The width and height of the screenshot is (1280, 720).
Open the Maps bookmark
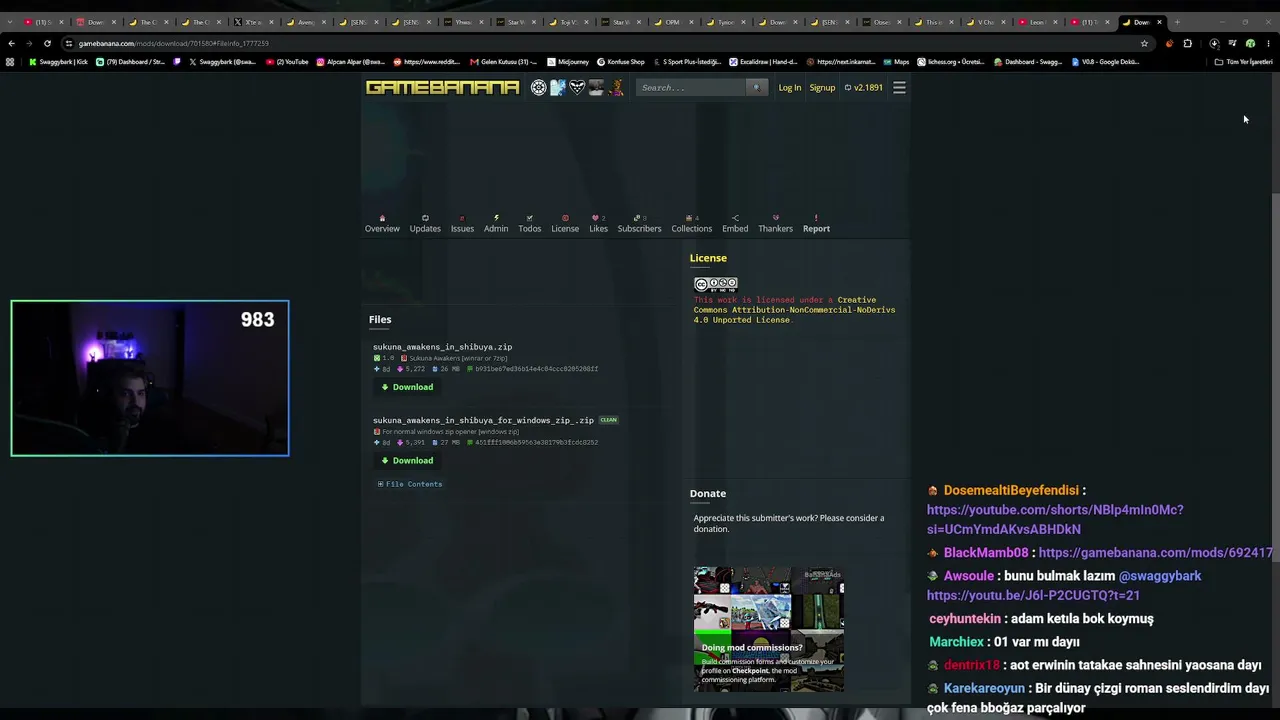[x=896, y=62]
